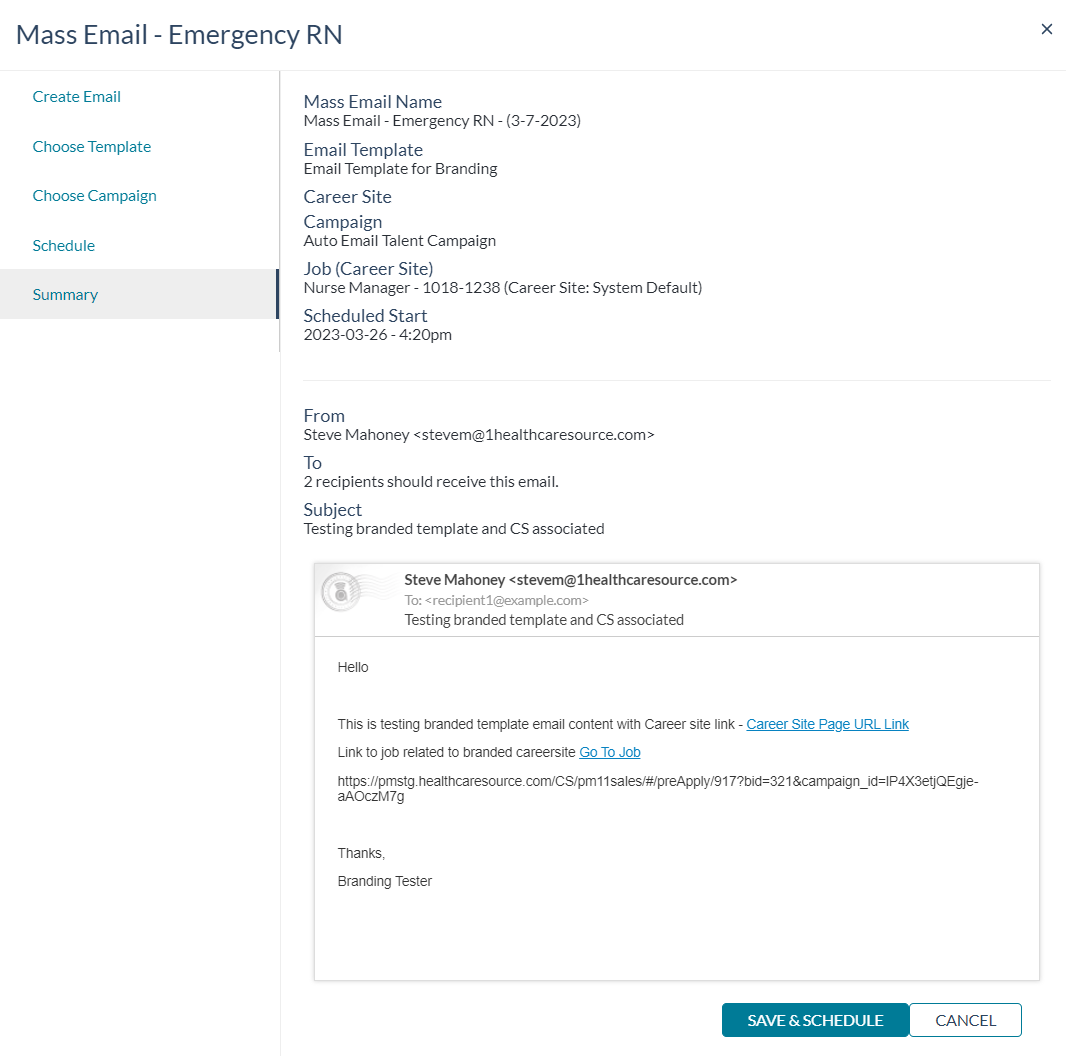Click the recipient1@example.com To line
1066x1056 pixels.
tap(496, 600)
